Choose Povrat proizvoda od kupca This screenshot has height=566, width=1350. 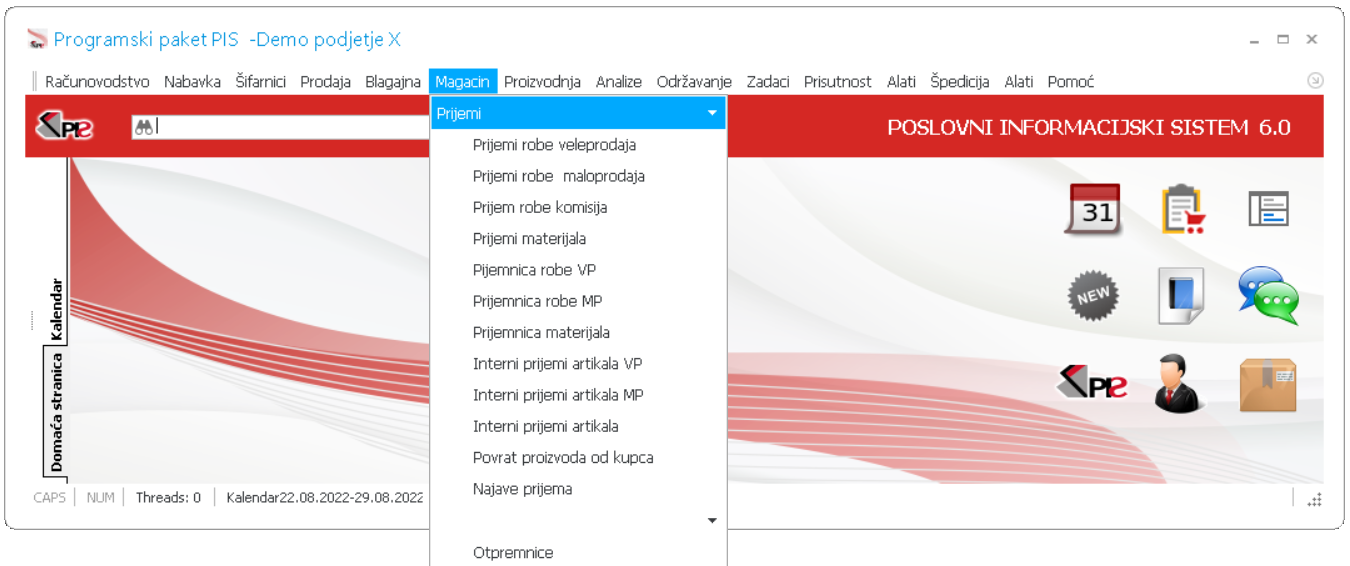563,458
